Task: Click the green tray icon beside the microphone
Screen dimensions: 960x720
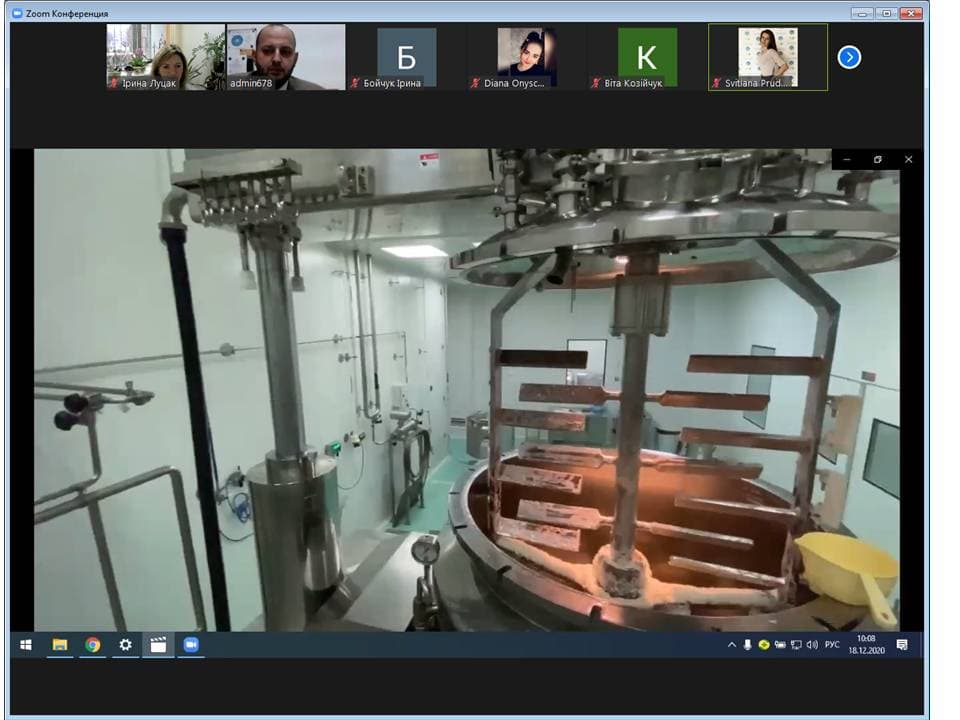Action: point(763,645)
